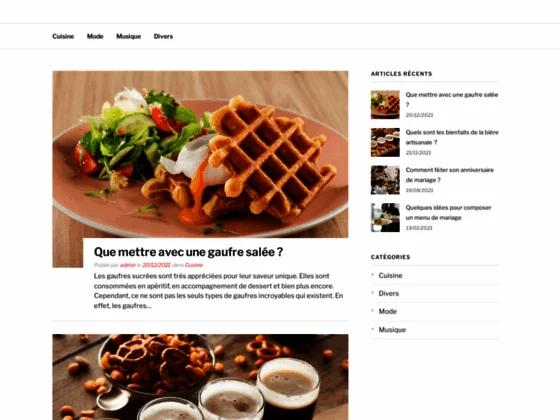Open 'Quelques idées pour composer un menu' link
Screen dimensions: 560x420
(x=448, y=212)
